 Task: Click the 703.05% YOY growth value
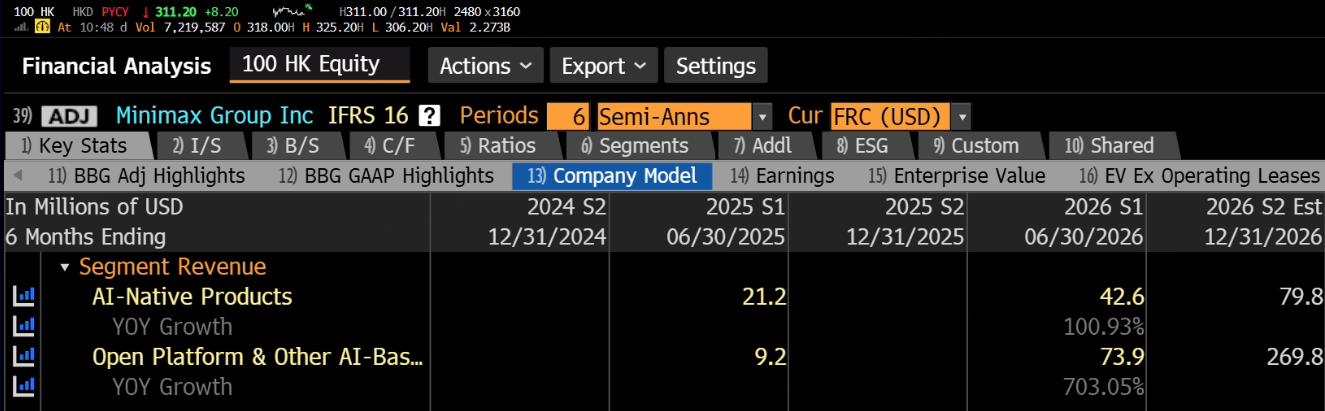[x=1105, y=387]
